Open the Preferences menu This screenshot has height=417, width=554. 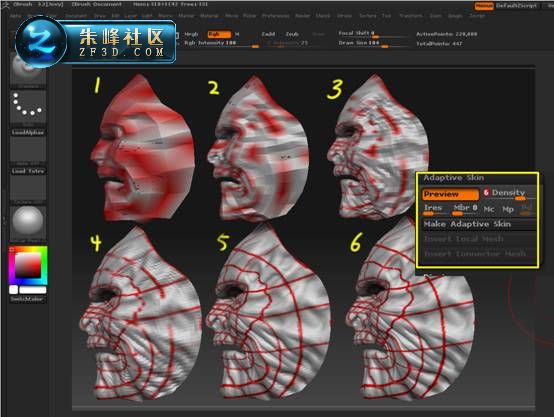click(x=276, y=16)
